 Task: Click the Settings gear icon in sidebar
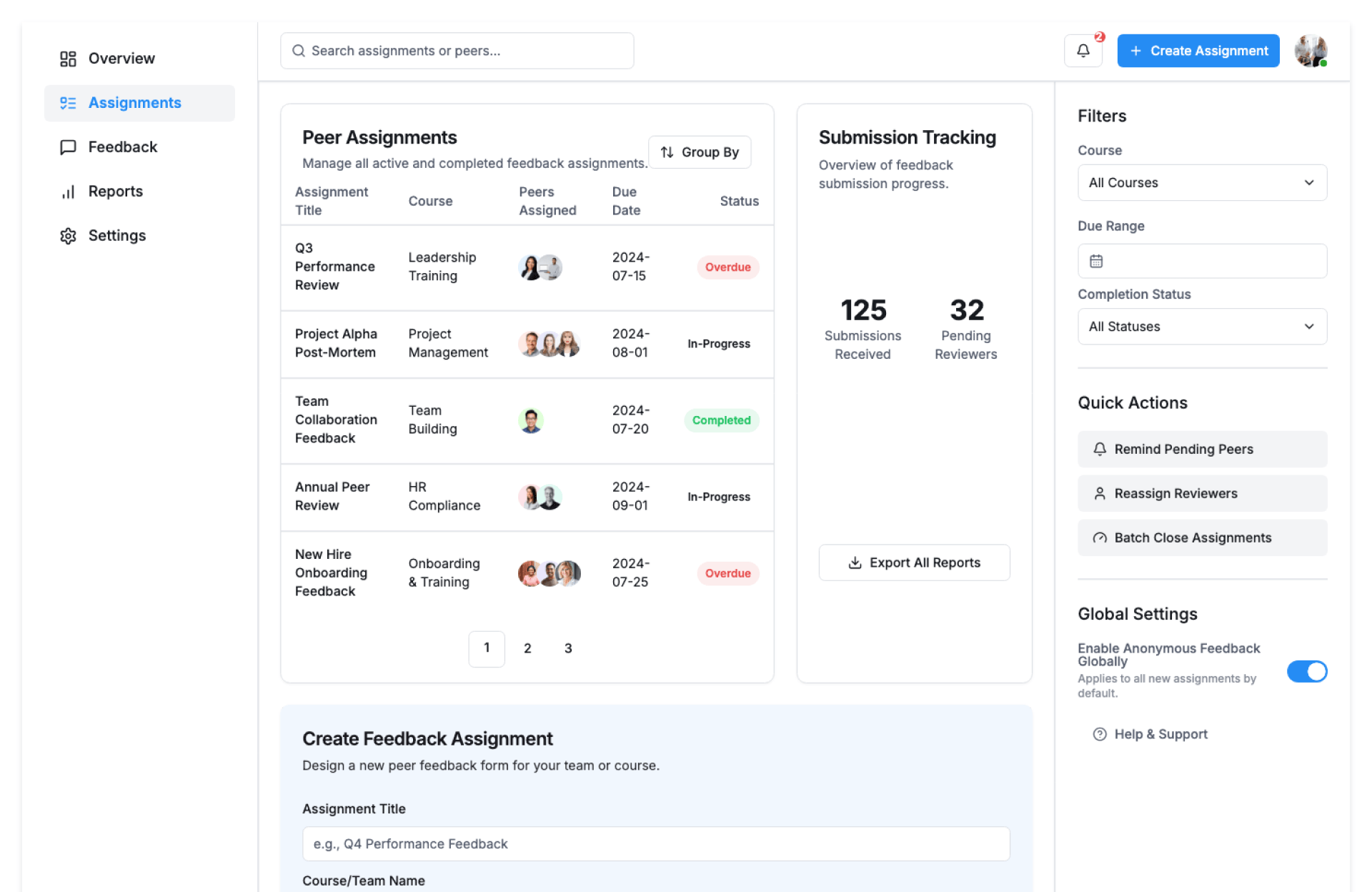click(x=68, y=236)
